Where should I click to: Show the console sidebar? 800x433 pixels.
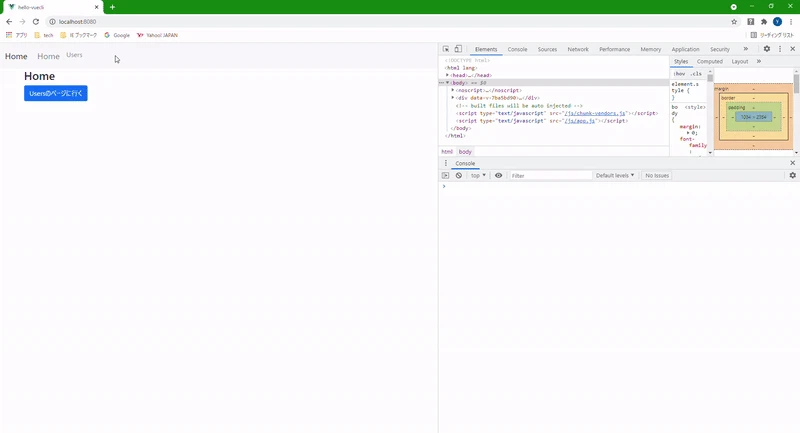click(445, 175)
